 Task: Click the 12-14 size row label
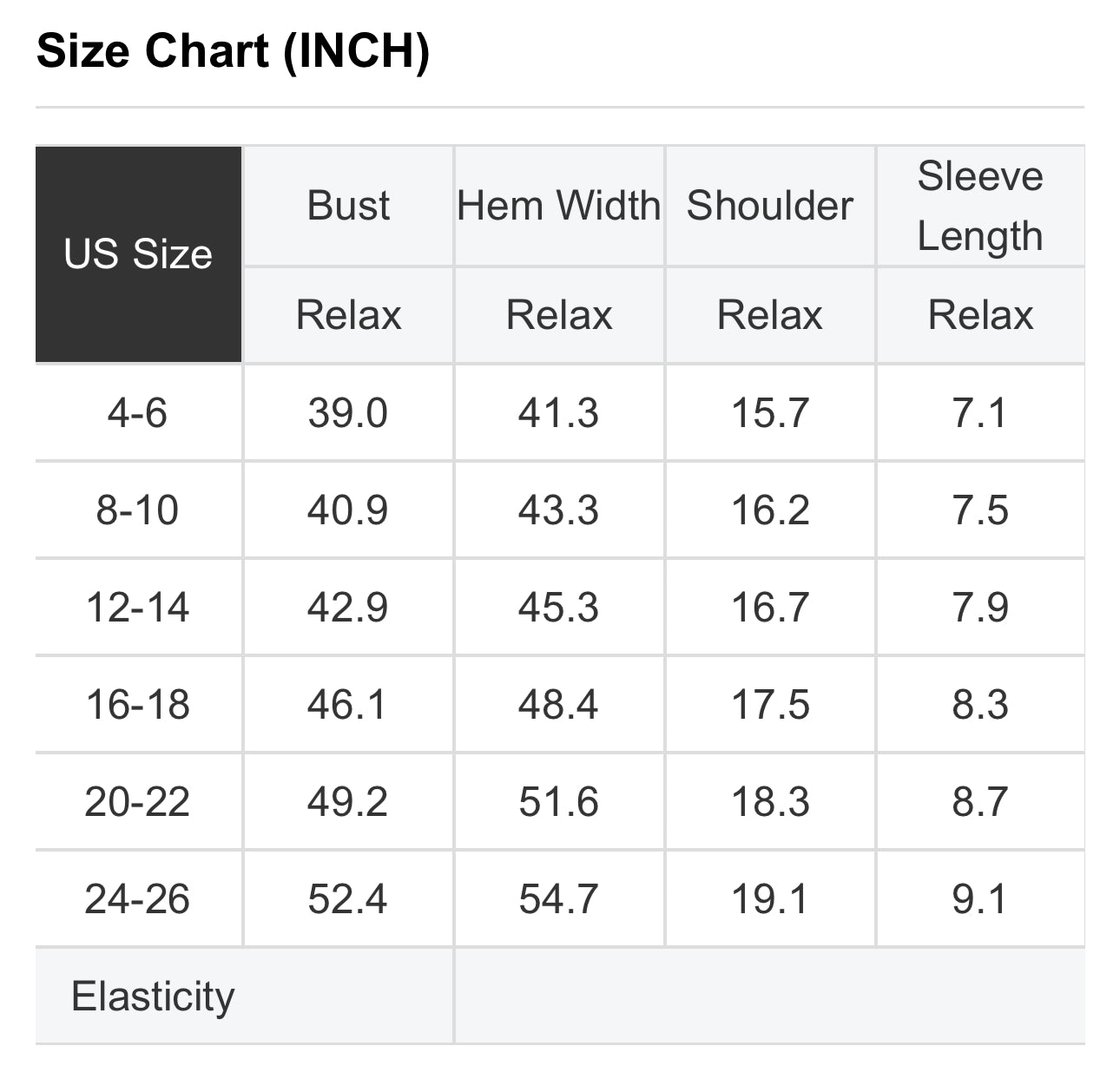[137, 607]
